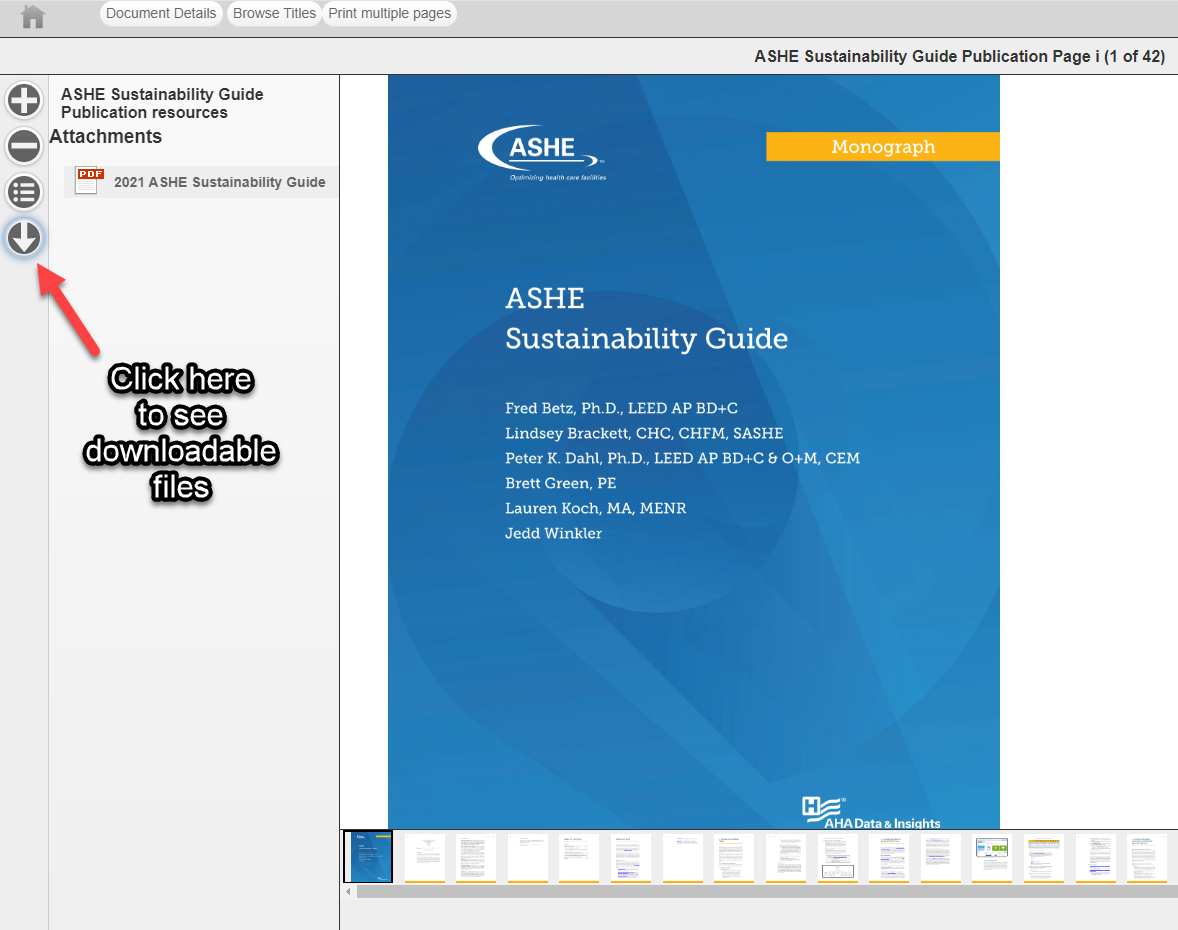Viewport: 1178px width, 930px height.
Task: Click the ASHE Sustainability Guide Publication resources heading
Action: click(x=162, y=103)
